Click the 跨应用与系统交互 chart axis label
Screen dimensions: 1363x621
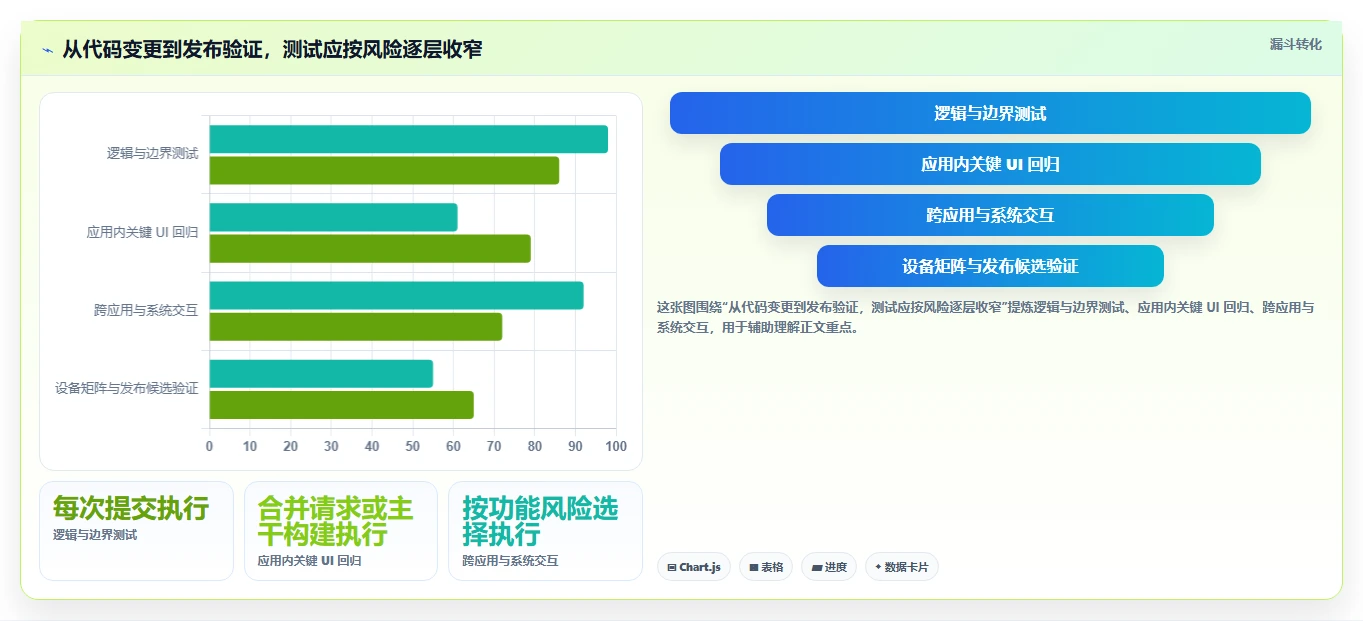(x=146, y=310)
